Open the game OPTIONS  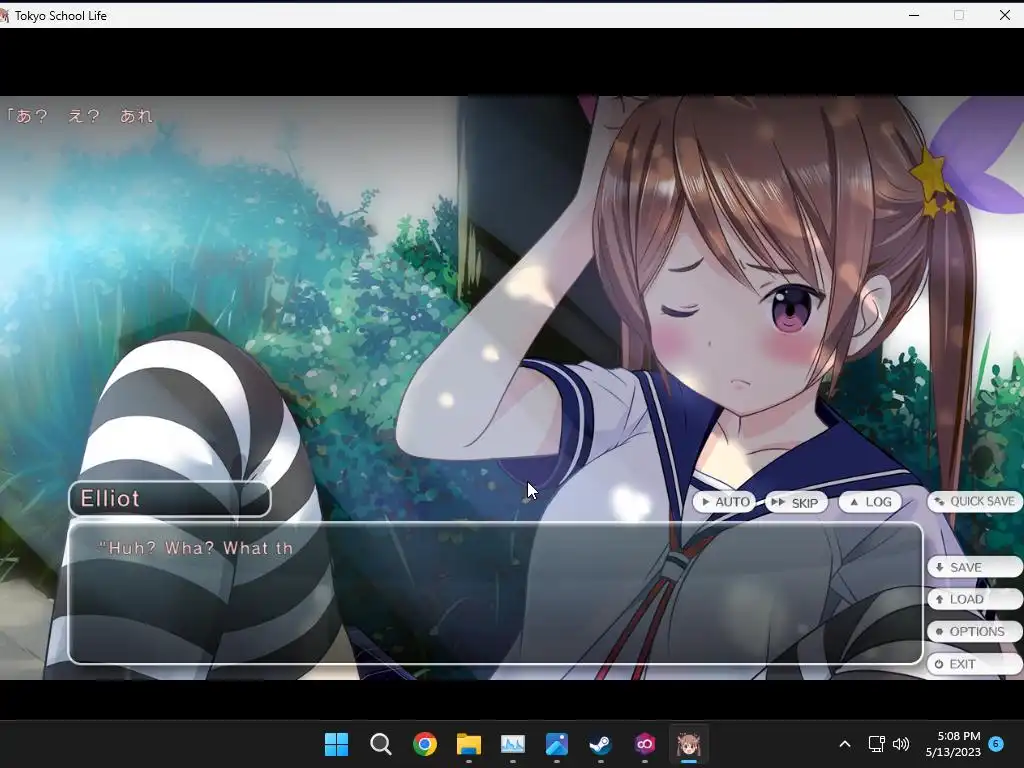pyautogui.click(x=974, y=632)
